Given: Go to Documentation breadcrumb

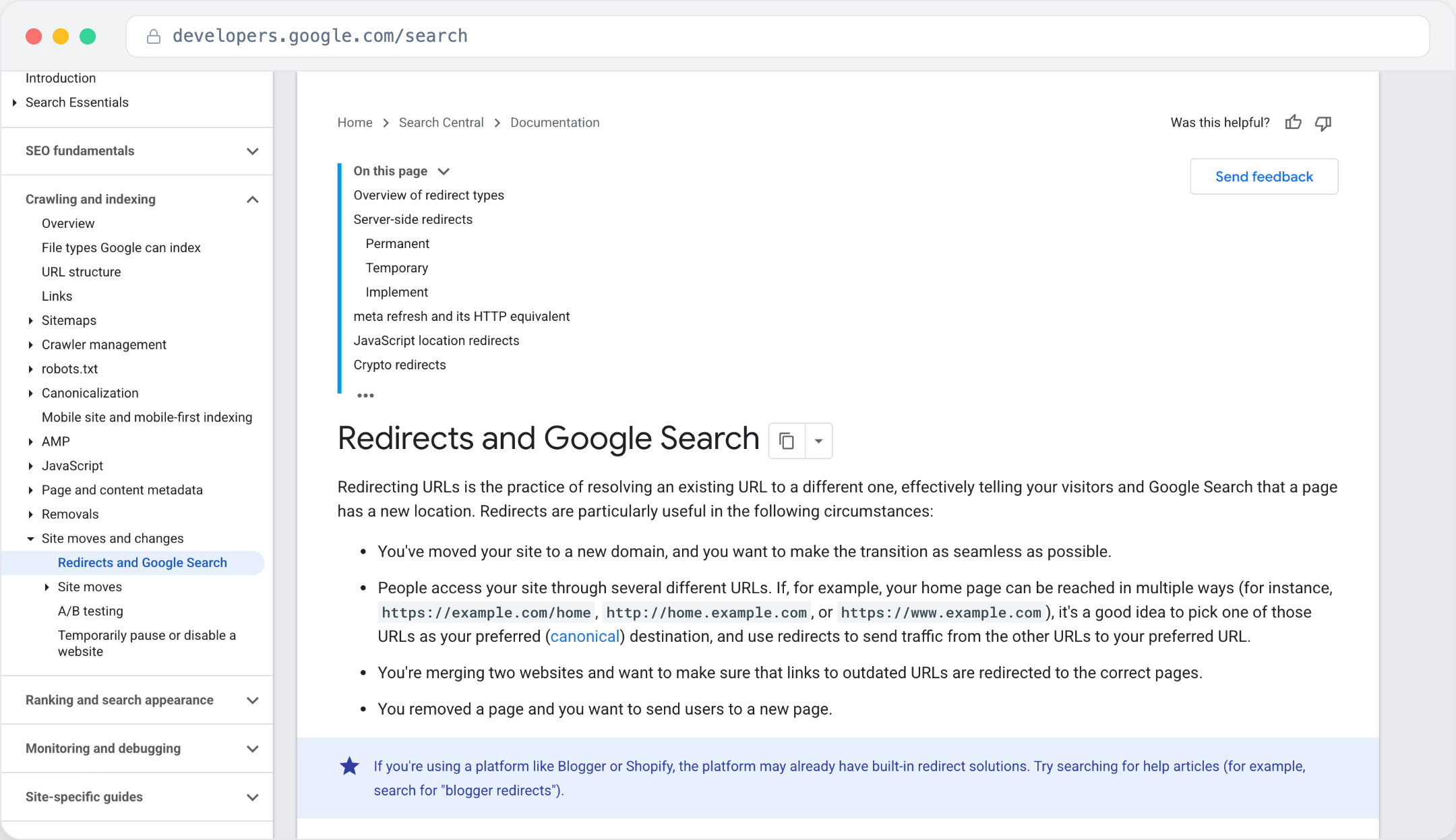Looking at the screenshot, I should point(555,123).
